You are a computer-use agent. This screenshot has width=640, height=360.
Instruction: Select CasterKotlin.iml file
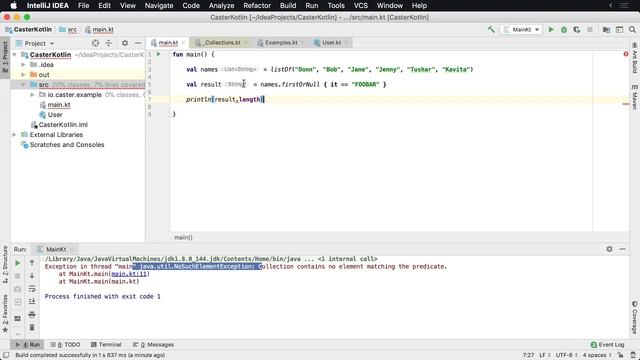pos(63,125)
